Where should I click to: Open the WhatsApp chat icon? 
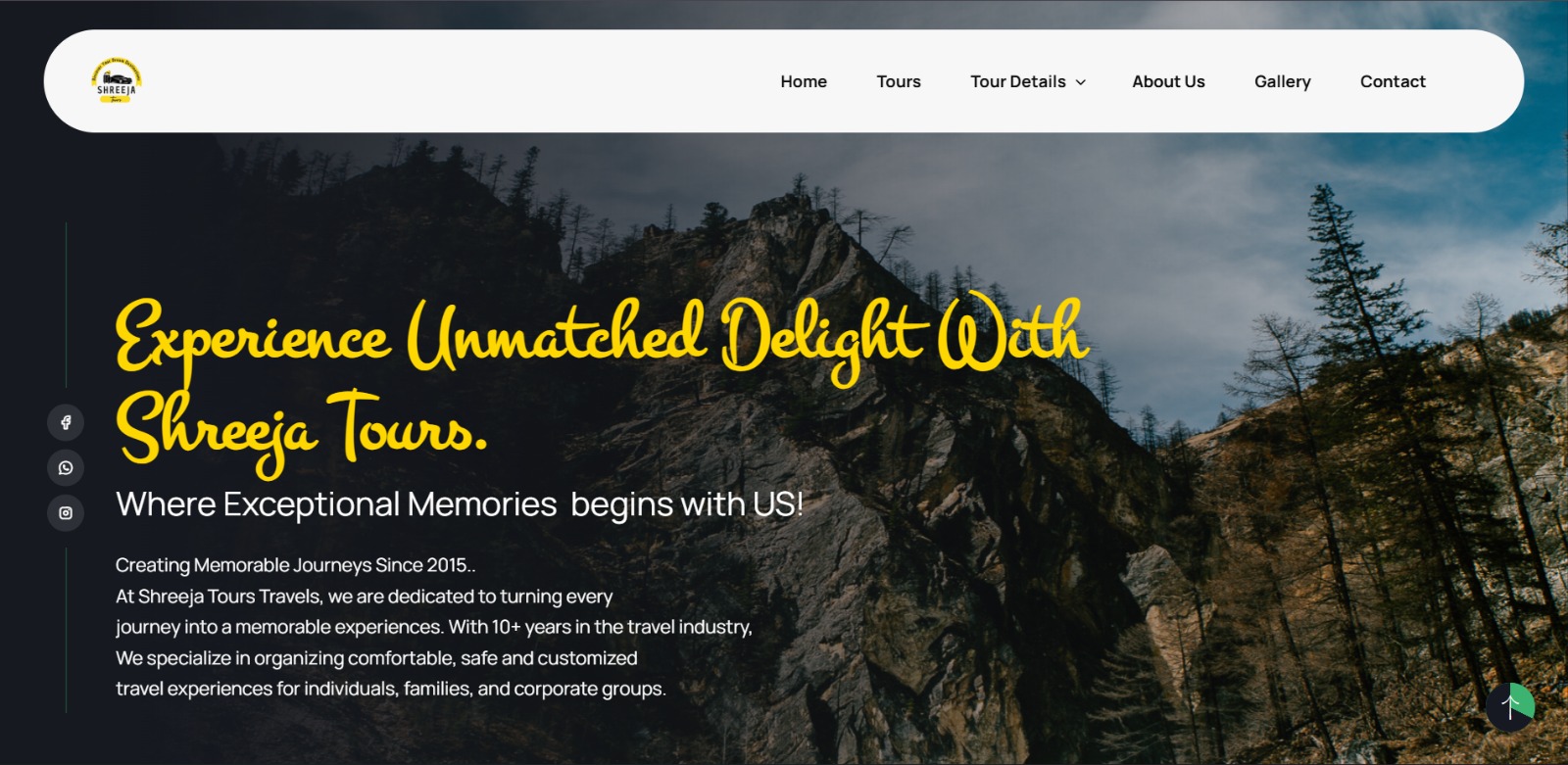coord(66,467)
